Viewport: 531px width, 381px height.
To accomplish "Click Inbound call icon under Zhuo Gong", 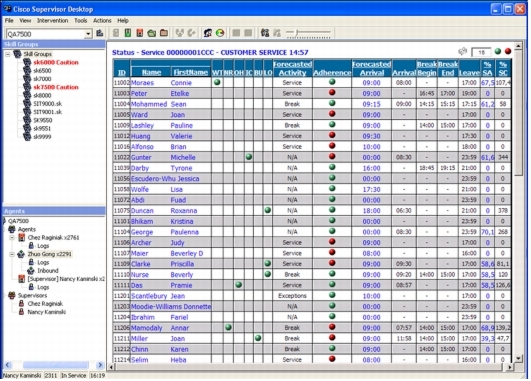I will click(31, 271).
